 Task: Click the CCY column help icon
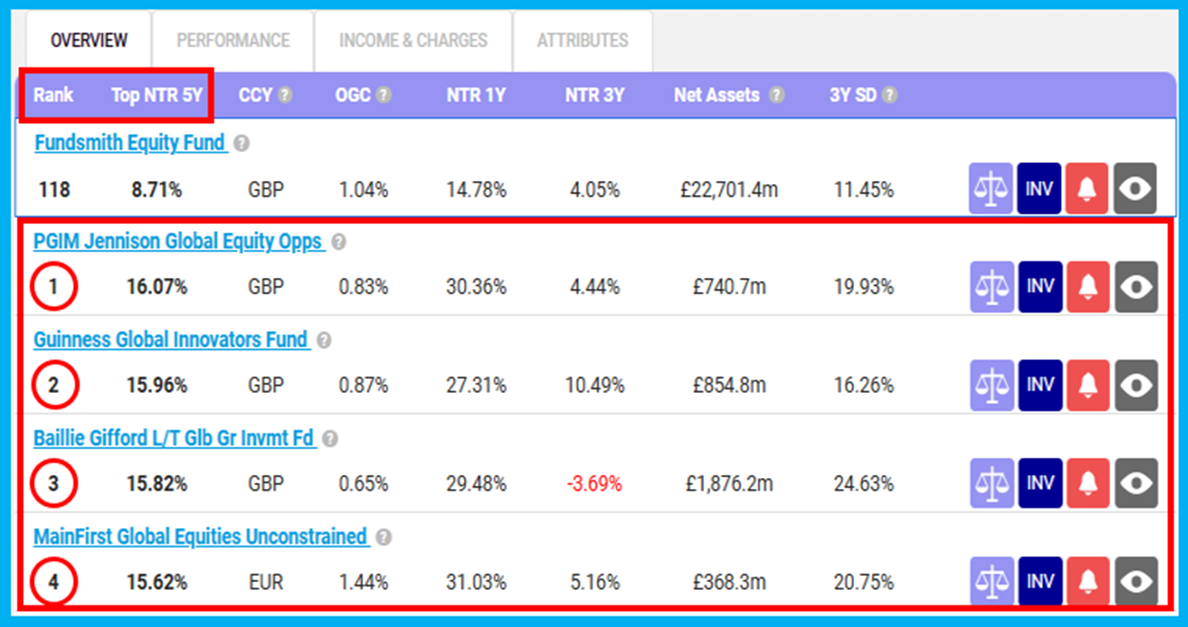pyautogui.click(x=286, y=95)
